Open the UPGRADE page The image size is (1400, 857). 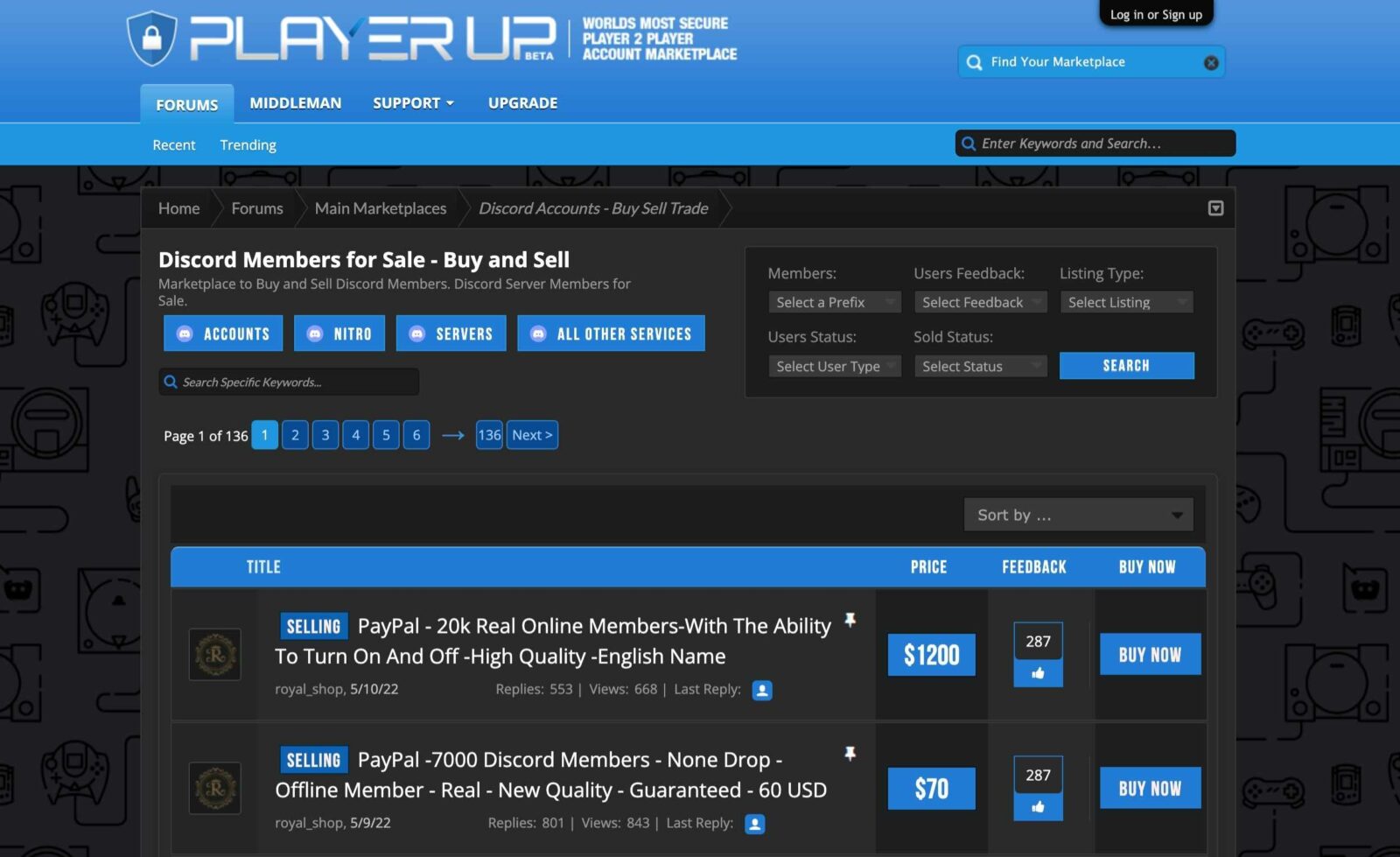pyautogui.click(x=522, y=103)
